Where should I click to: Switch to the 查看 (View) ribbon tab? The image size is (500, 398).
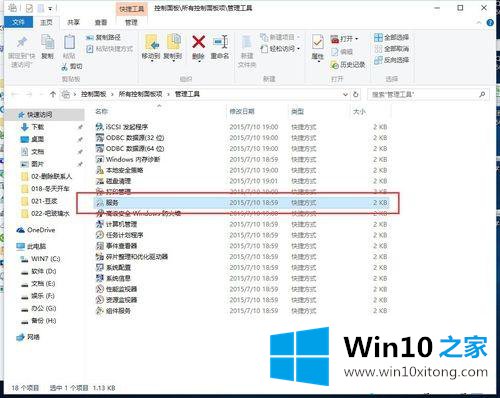(101, 22)
